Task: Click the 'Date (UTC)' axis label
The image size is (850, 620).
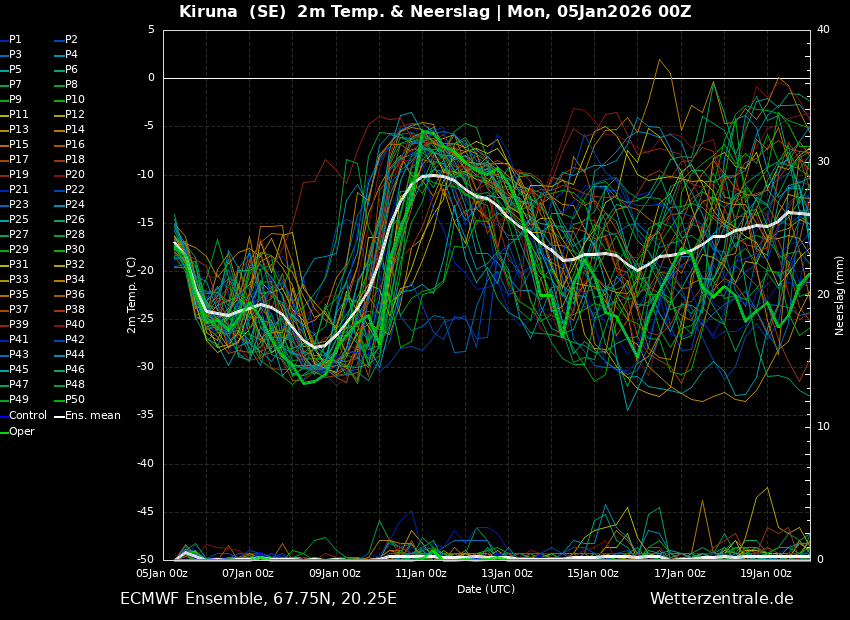Action: [x=486, y=589]
